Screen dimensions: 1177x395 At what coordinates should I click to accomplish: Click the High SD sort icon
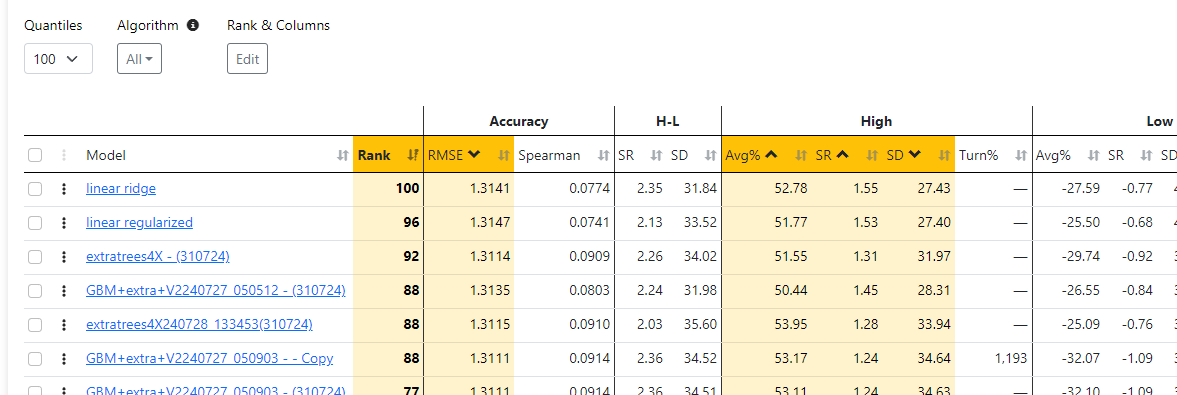[x=944, y=155]
